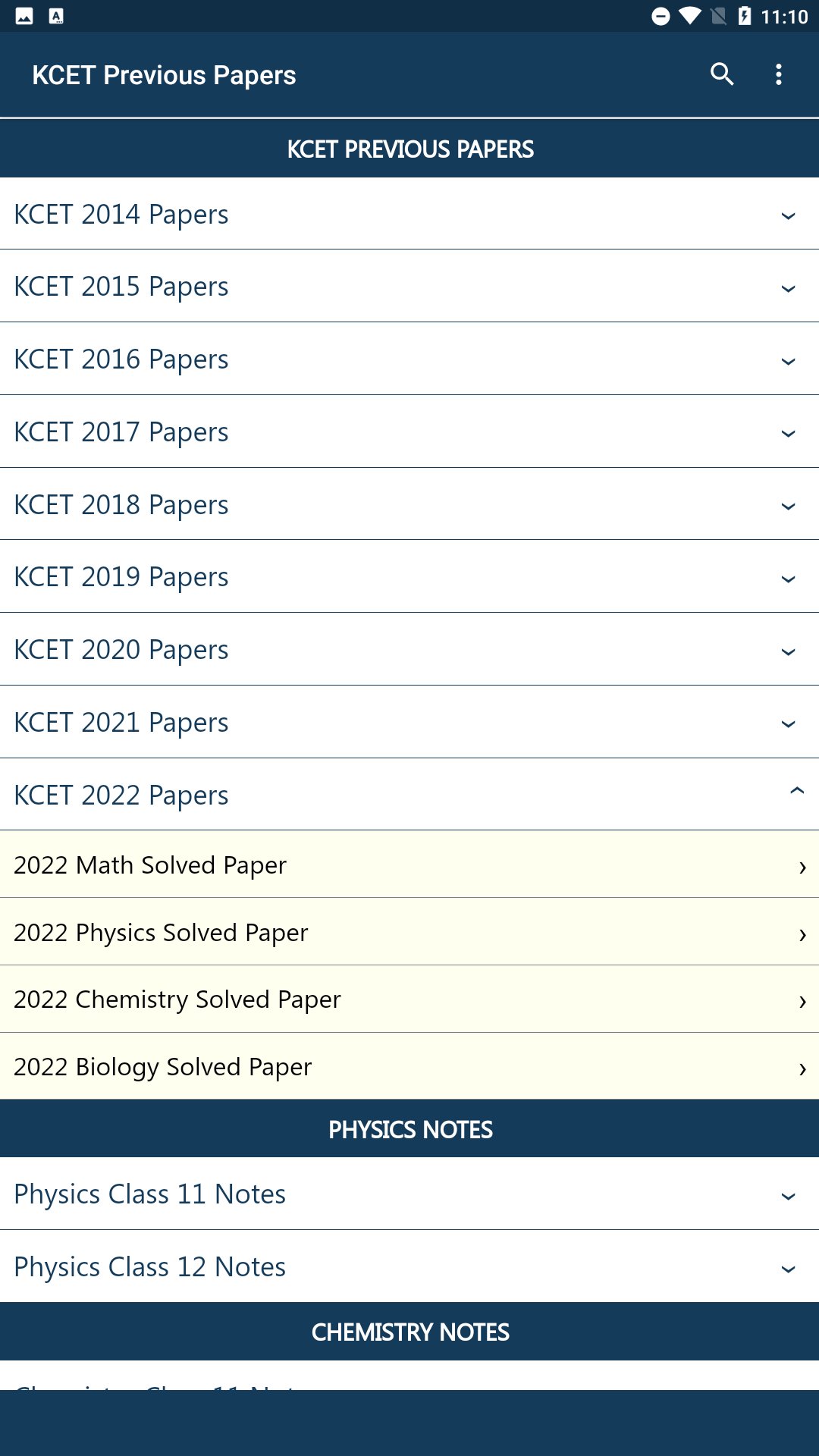
Task: Expand KCET 2015 Papers chevron
Action: click(788, 288)
